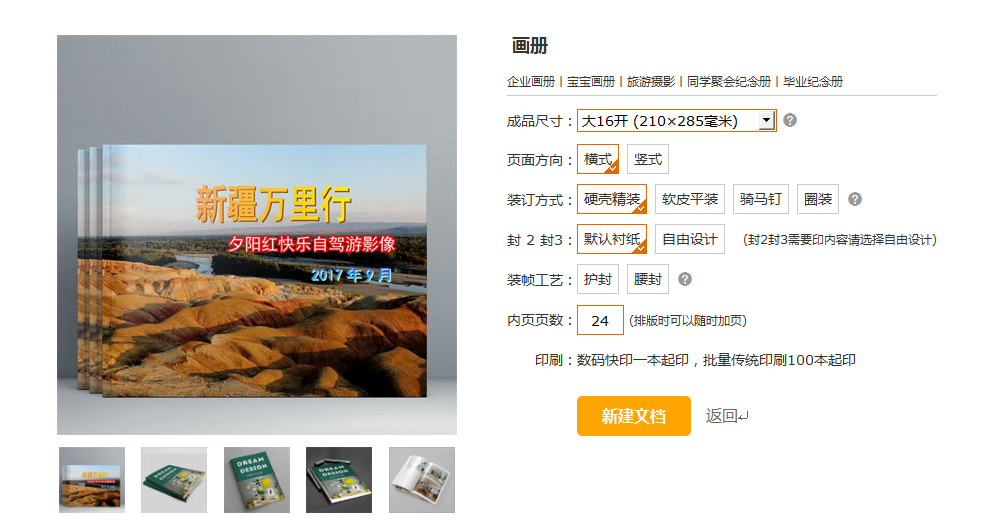The height and width of the screenshot is (528, 1000).
Task: Click help icon next to 成品尺寸 dropdown
Action: pyautogui.click(x=790, y=121)
